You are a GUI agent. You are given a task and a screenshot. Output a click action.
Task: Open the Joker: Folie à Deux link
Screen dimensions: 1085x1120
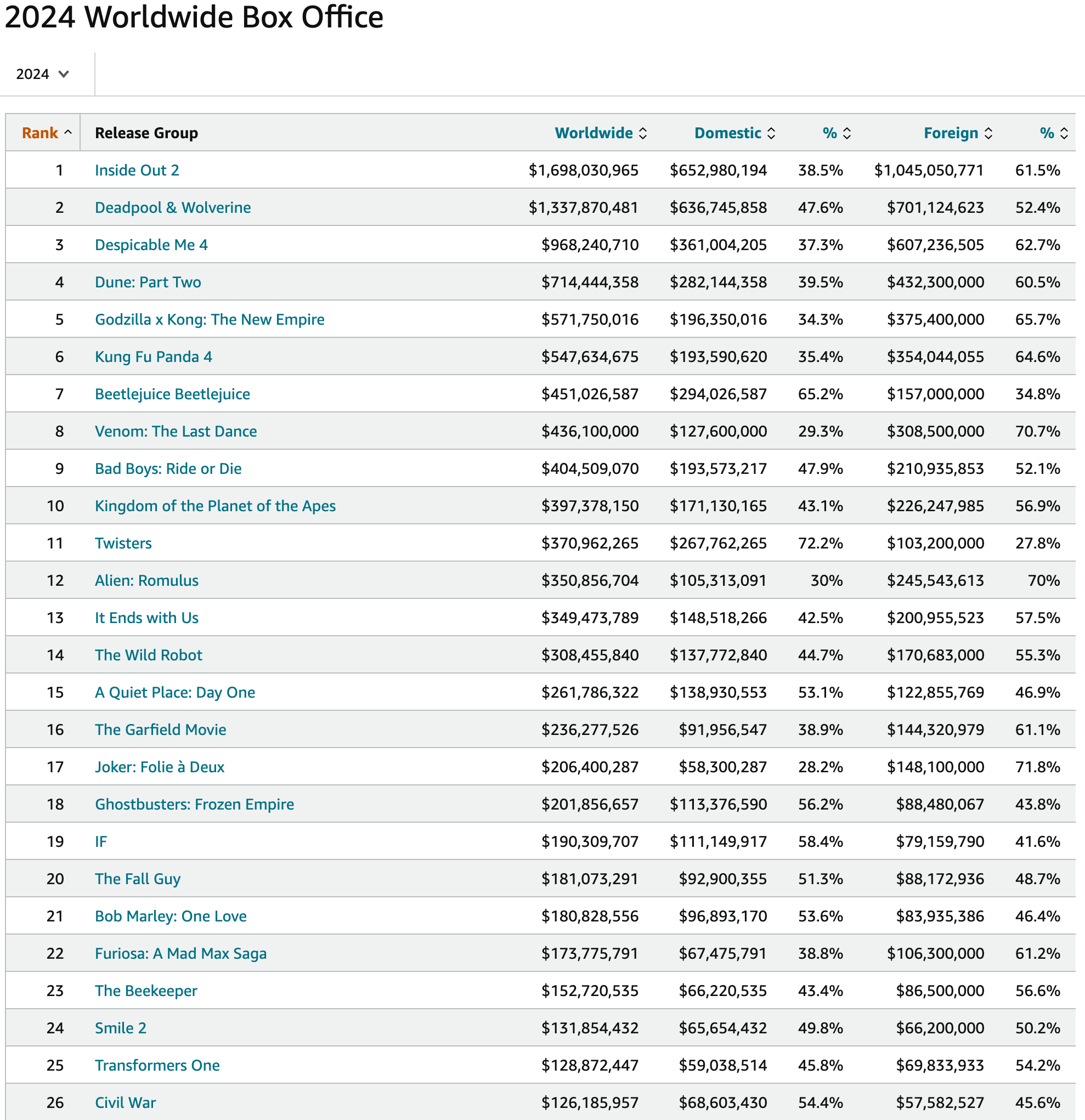[x=160, y=767]
